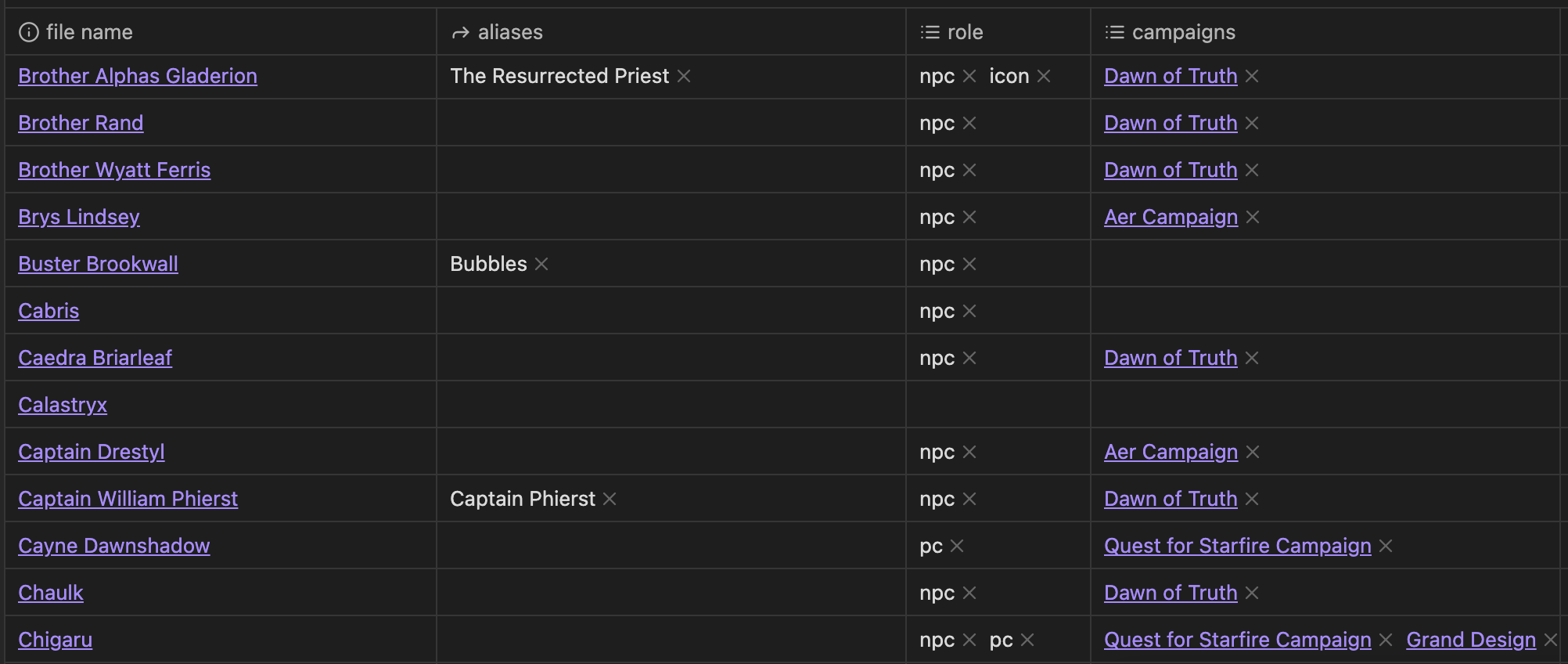The image size is (1568, 664).
Task: Remove the icon tag from Brother Alphas Gladerion's role
Action: pyautogui.click(x=1044, y=76)
